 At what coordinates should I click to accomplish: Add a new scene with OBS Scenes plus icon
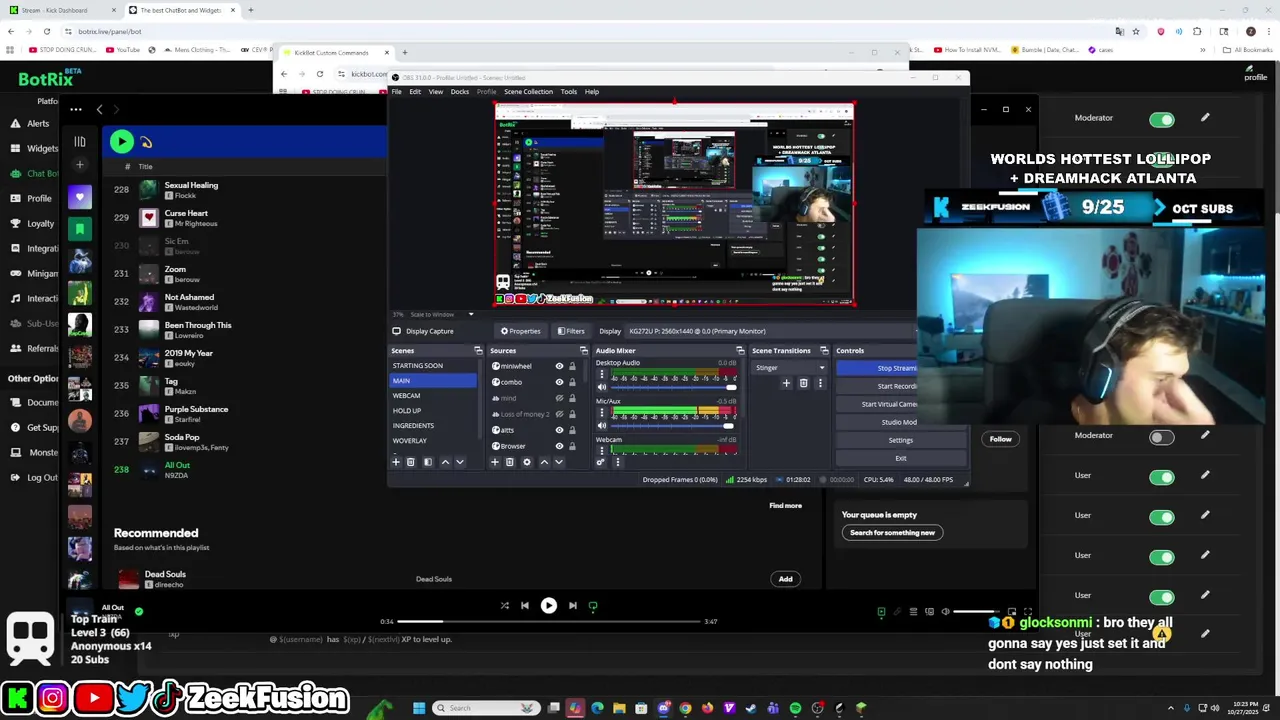click(x=396, y=462)
